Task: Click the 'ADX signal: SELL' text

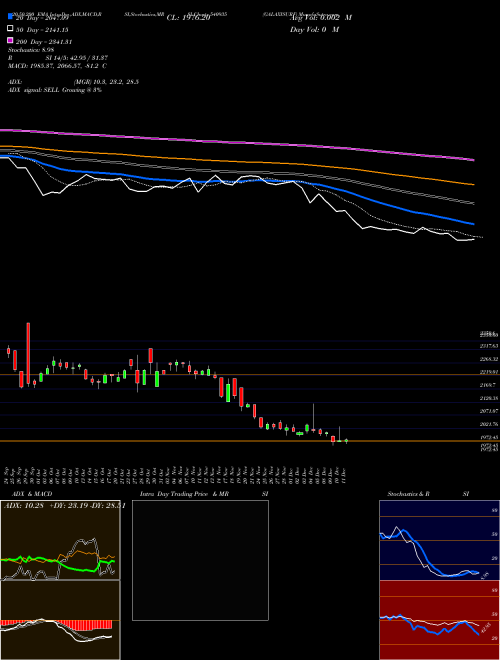Action: (34, 90)
